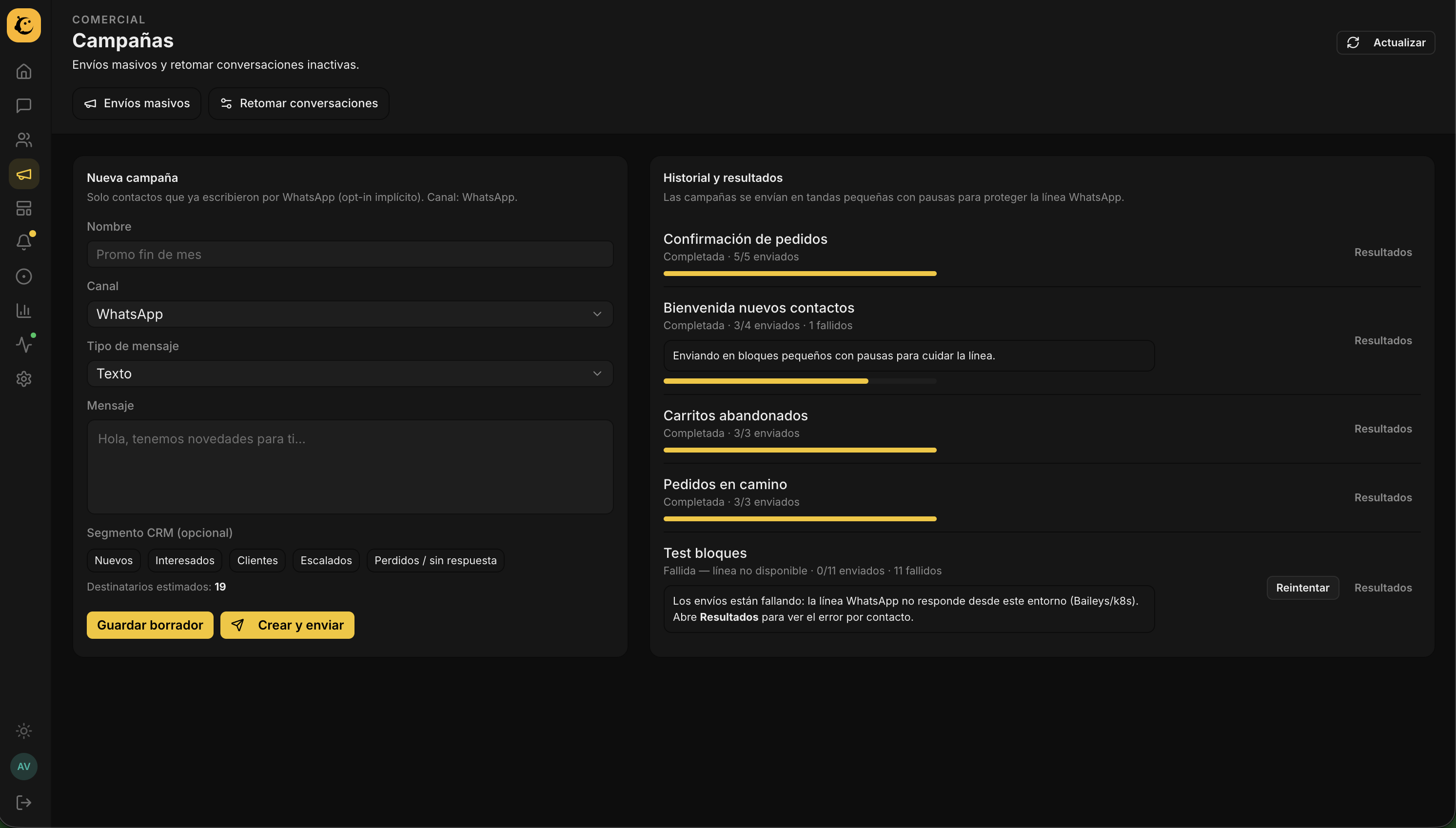Image resolution: width=1456 pixels, height=828 pixels.
Task: Open the Canal WhatsApp dropdown
Action: 350,314
